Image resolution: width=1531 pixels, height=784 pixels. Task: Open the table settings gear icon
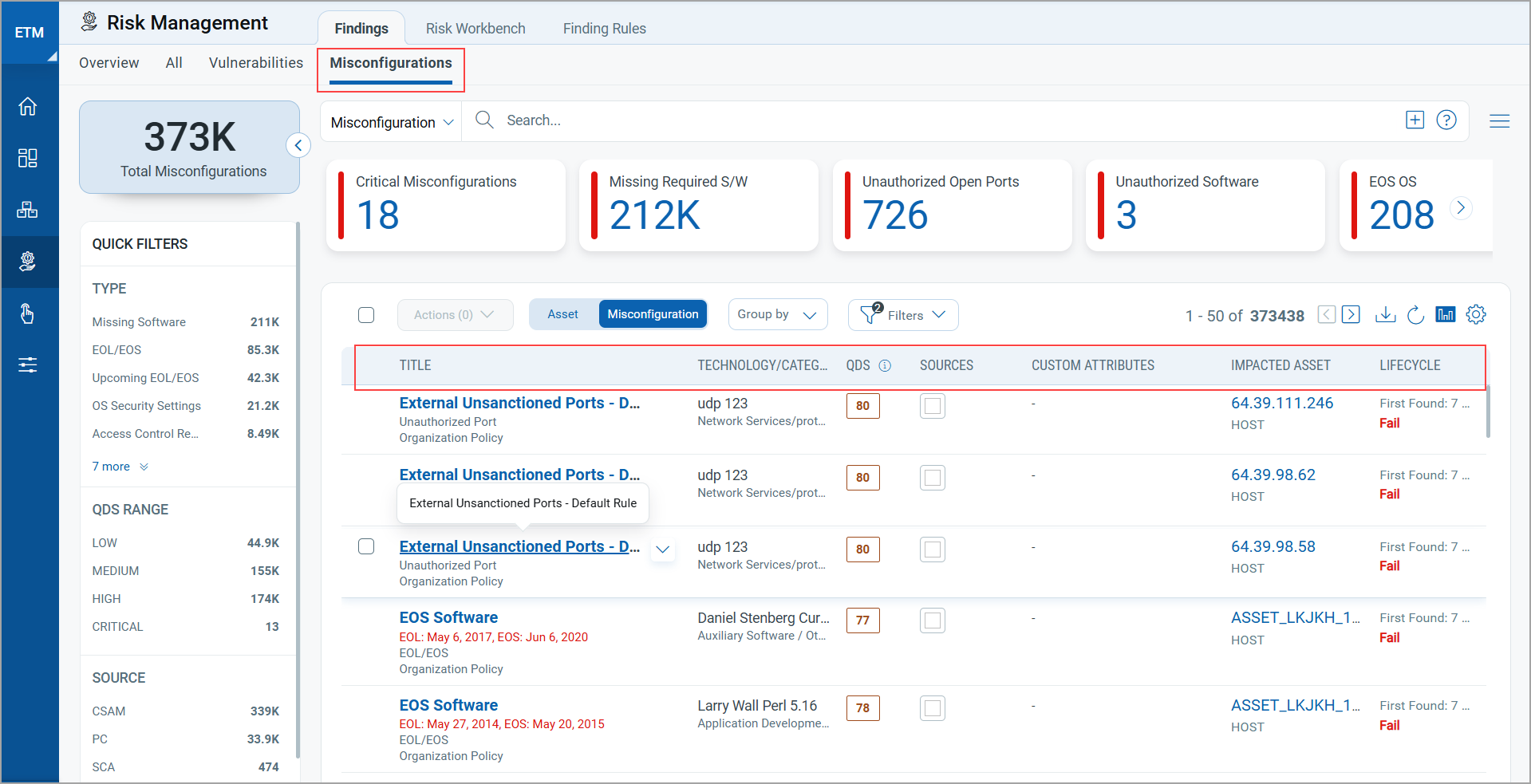pos(1476,314)
